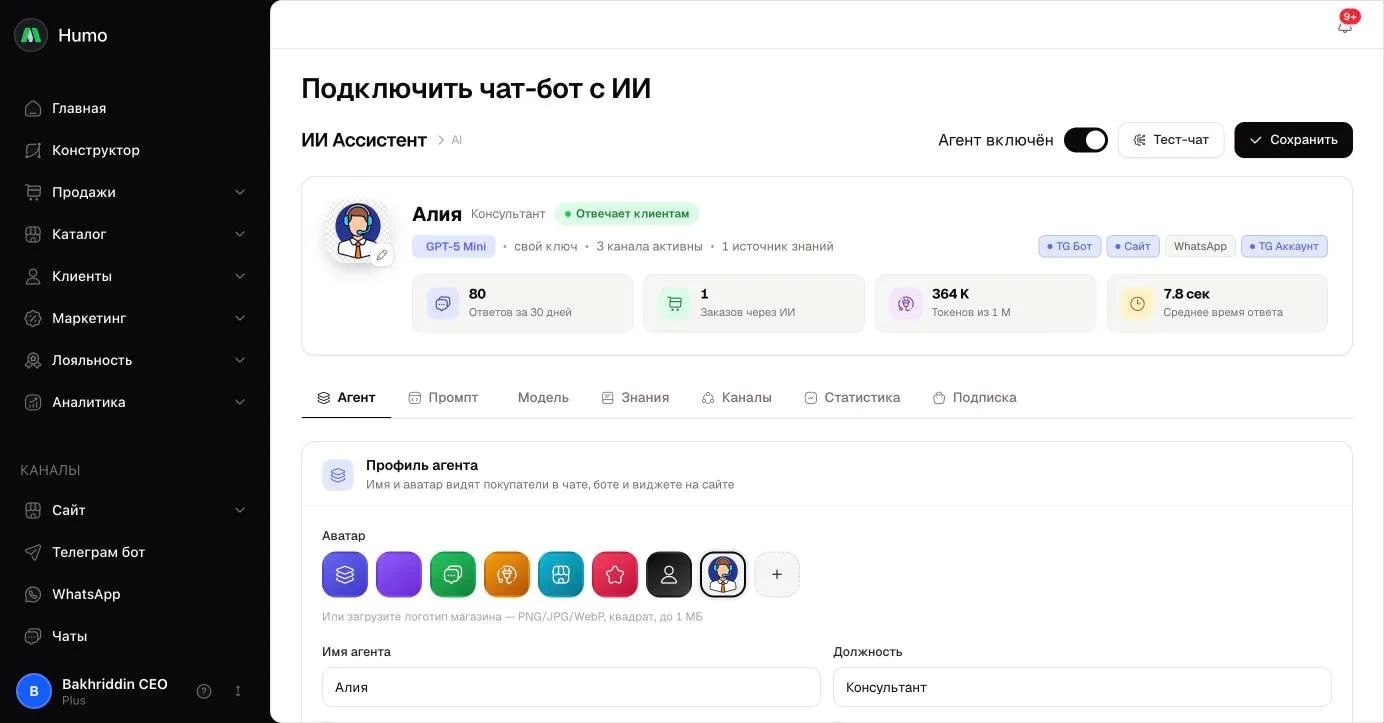Select the headset operator avatar thumbnail
Image resolution: width=1384 pixels, height=723 pixels.
(723, 575)
